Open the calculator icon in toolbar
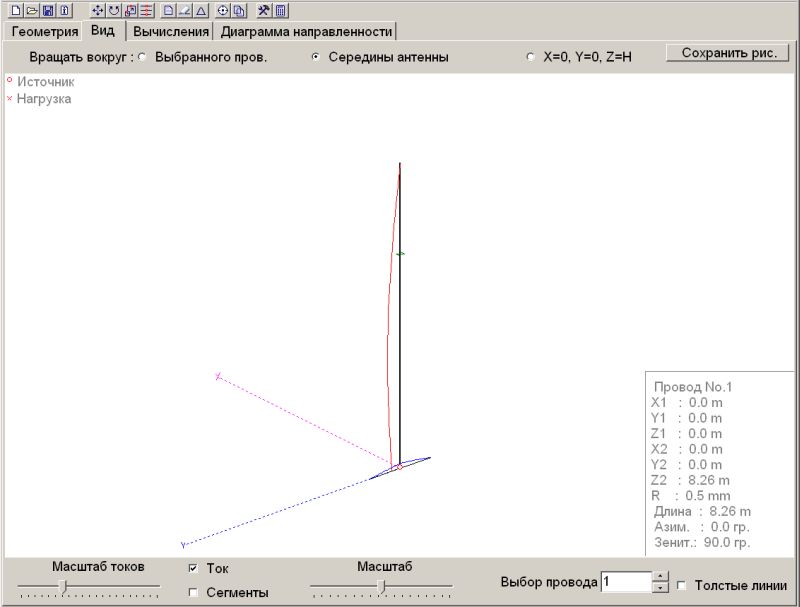Viewport: 800px width, 607px height. tap(281, 10)
